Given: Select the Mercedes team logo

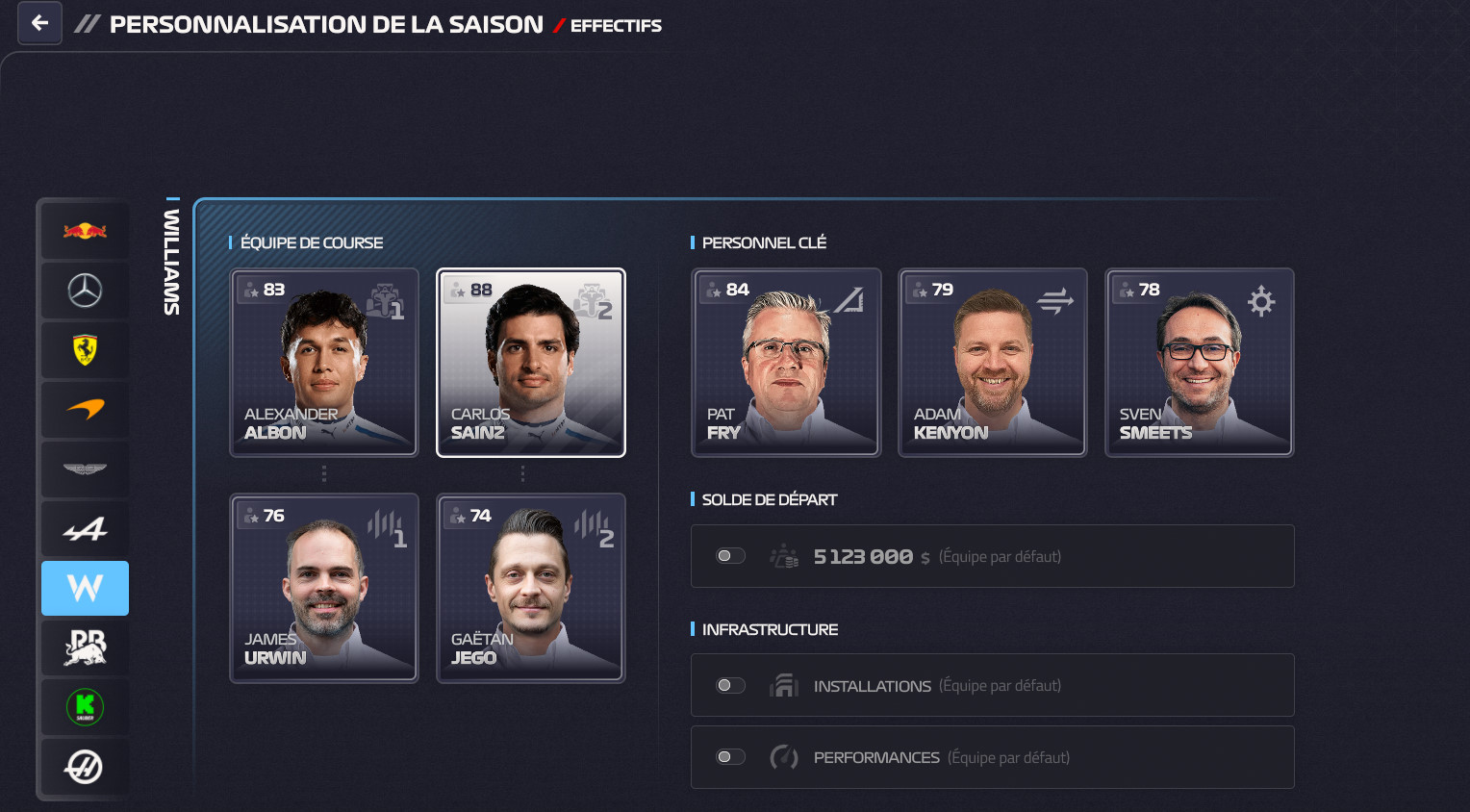Looking at the screenshot, I should tap(85, 291).
